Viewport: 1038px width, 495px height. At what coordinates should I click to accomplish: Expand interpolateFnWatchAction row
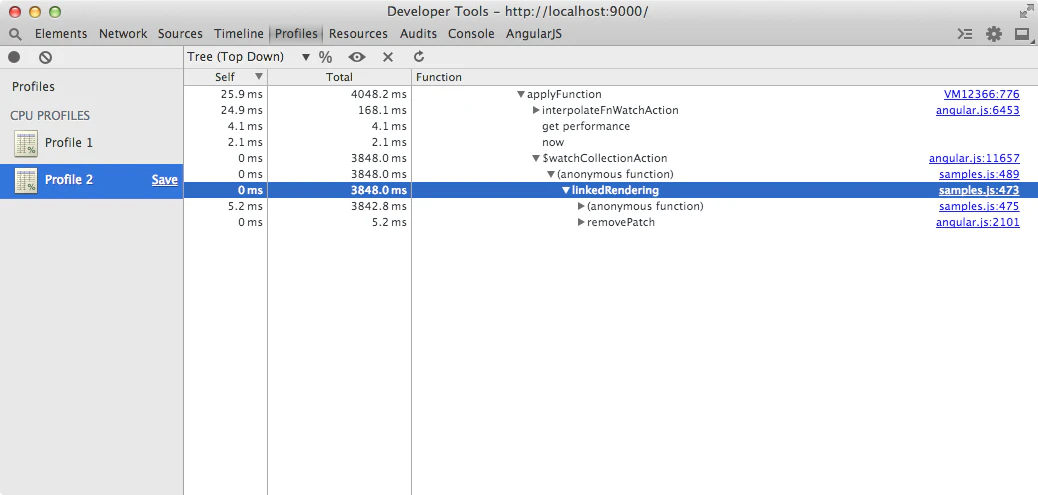tap(536, 111)
